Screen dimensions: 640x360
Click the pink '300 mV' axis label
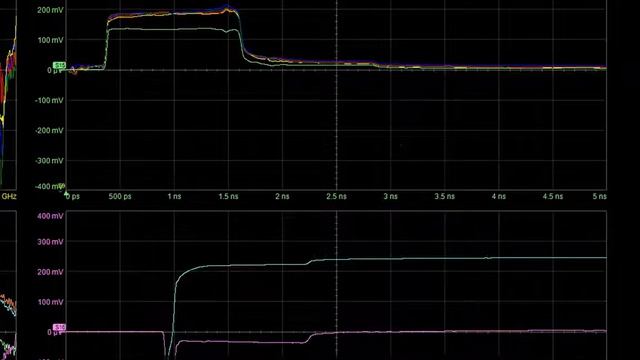50,242
